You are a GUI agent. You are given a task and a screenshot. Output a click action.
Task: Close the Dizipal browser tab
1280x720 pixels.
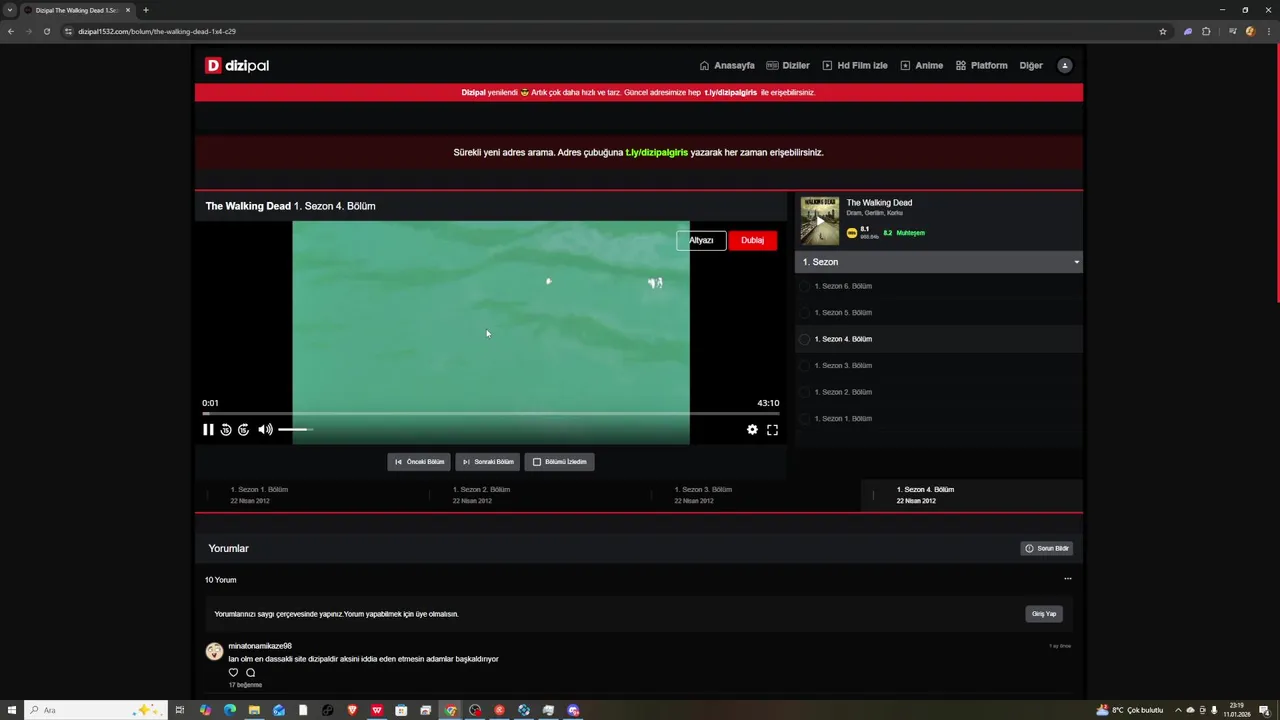pyautogui.click(x=128, y=10)
